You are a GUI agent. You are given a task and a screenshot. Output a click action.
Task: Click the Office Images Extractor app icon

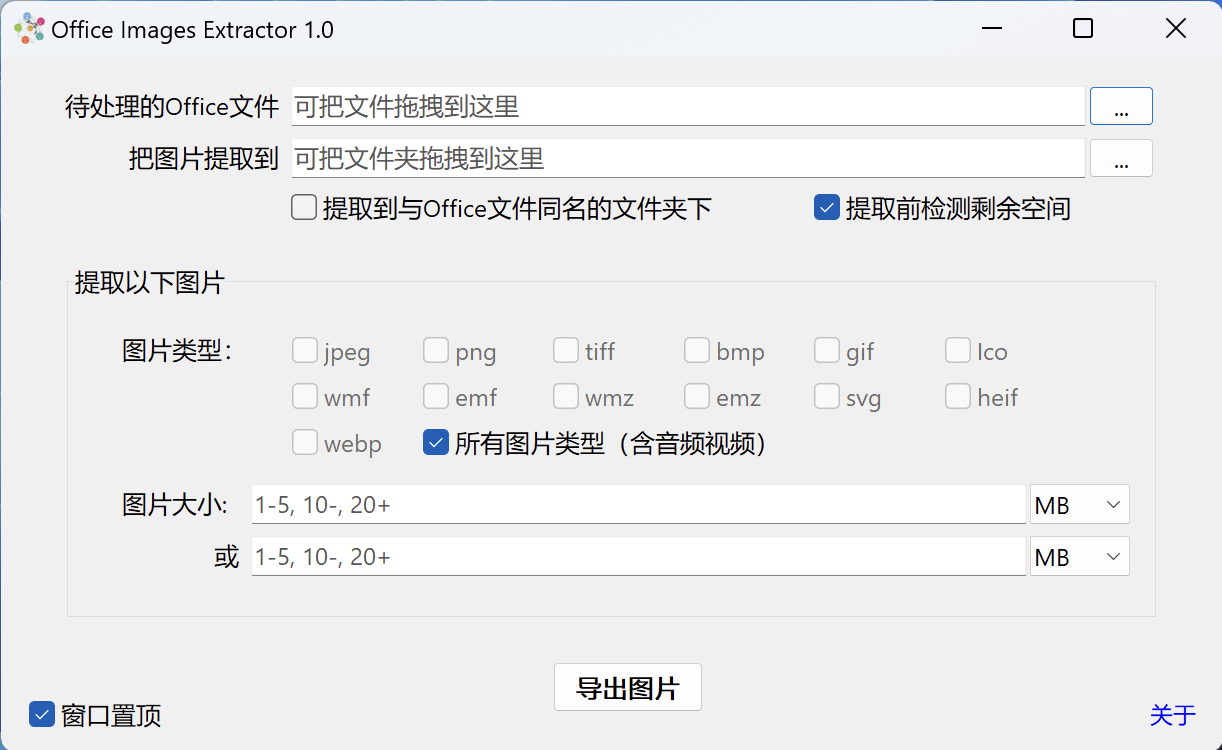pyautogui.click(x=28, y=28)
